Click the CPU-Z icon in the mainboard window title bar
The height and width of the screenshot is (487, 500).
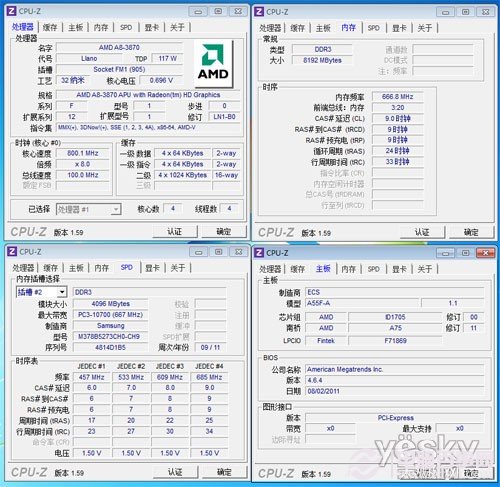(259, 253)
